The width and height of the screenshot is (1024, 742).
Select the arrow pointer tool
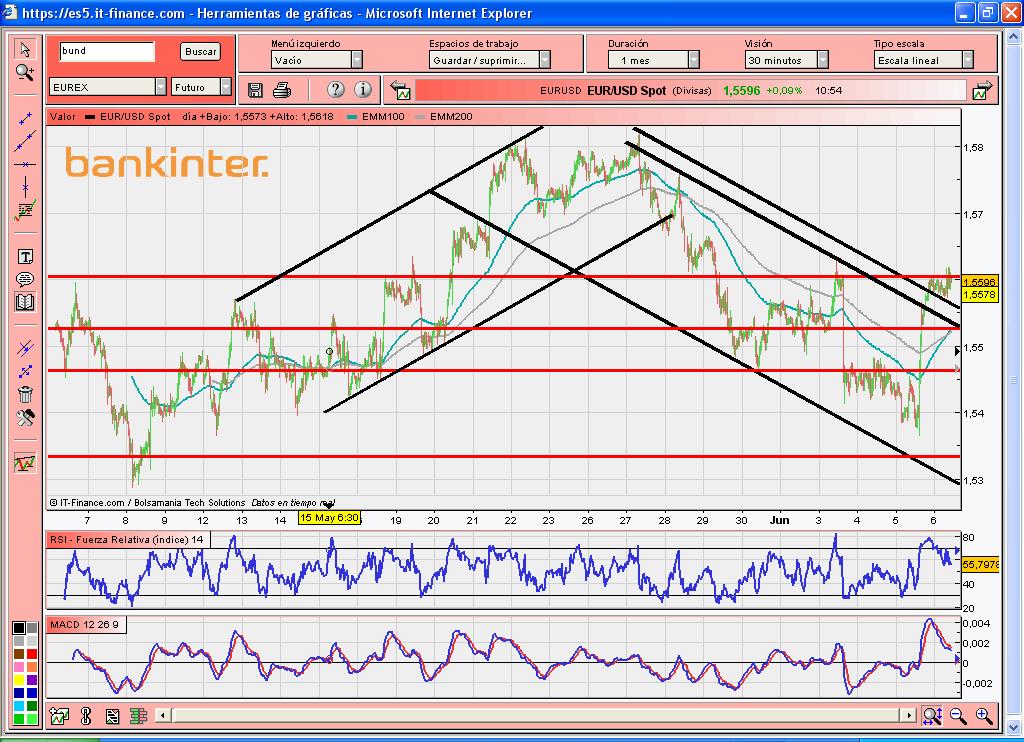coord(25,50)
